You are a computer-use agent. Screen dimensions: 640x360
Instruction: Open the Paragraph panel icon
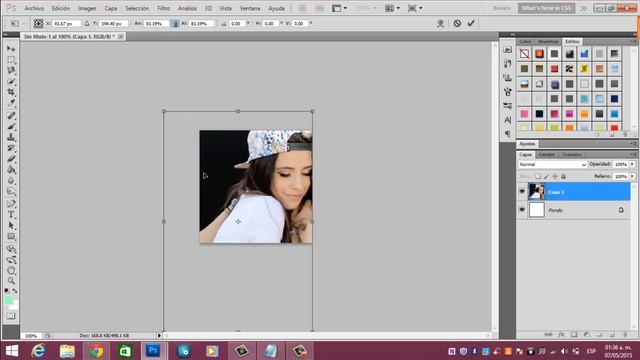coord(507,133)
